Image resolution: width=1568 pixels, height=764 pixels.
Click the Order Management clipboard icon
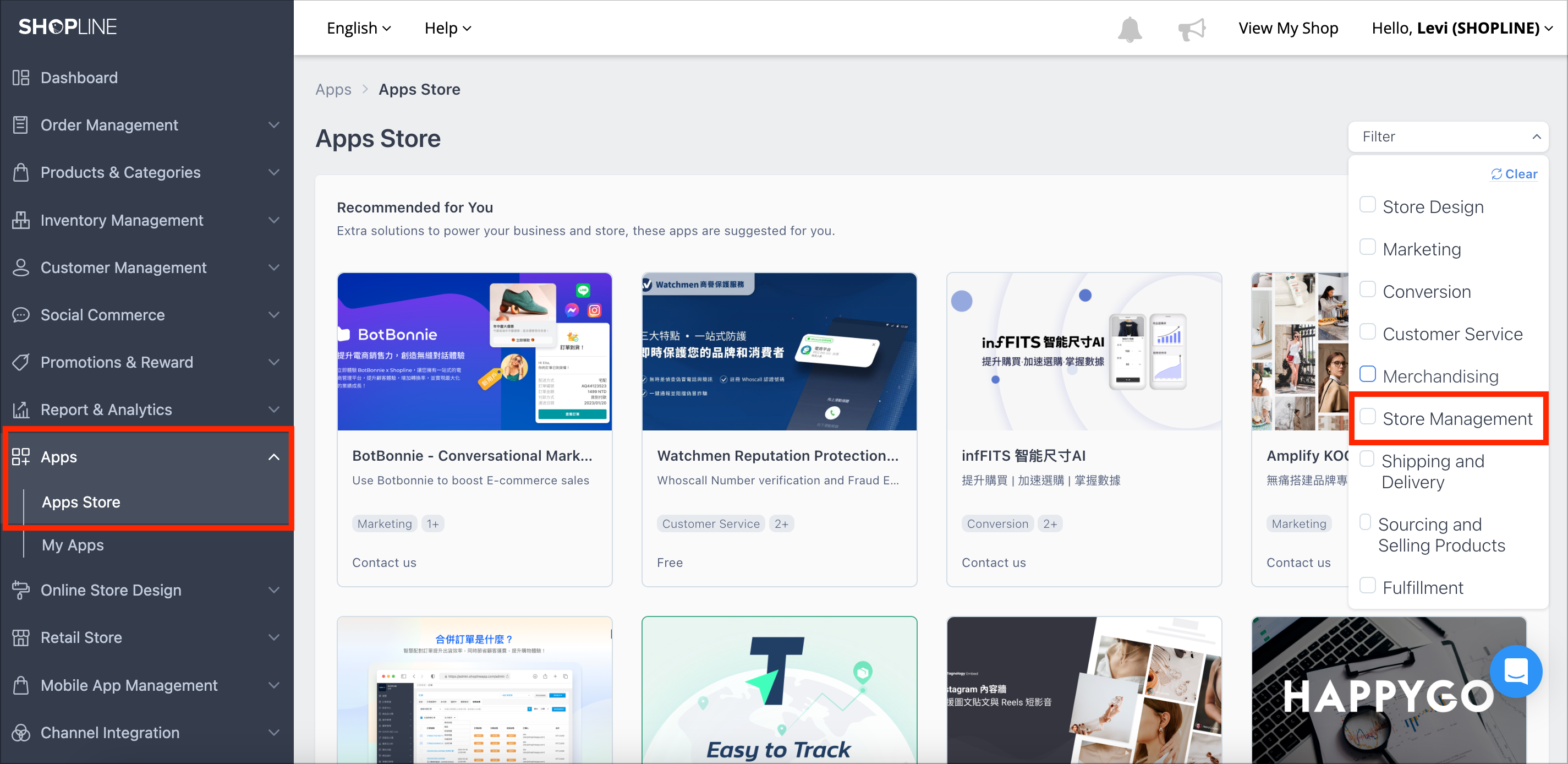(x=21, y=125)
